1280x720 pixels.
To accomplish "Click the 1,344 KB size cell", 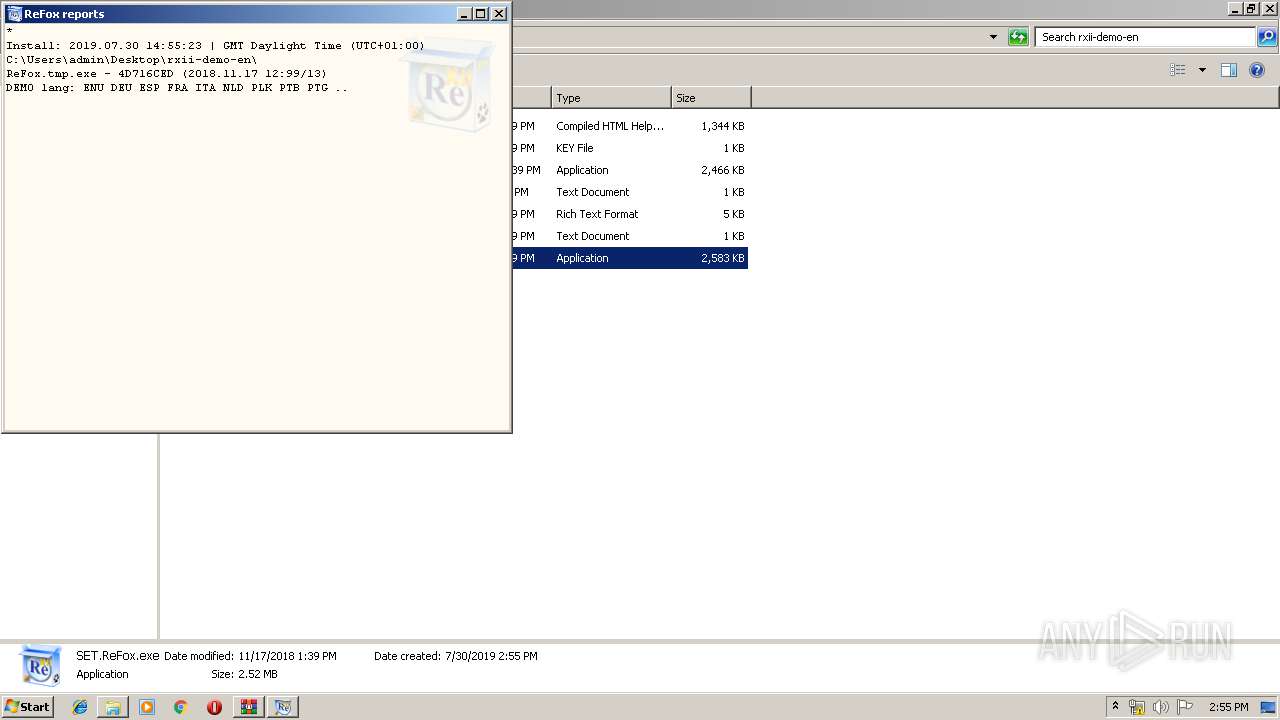I will click(722, 126).
